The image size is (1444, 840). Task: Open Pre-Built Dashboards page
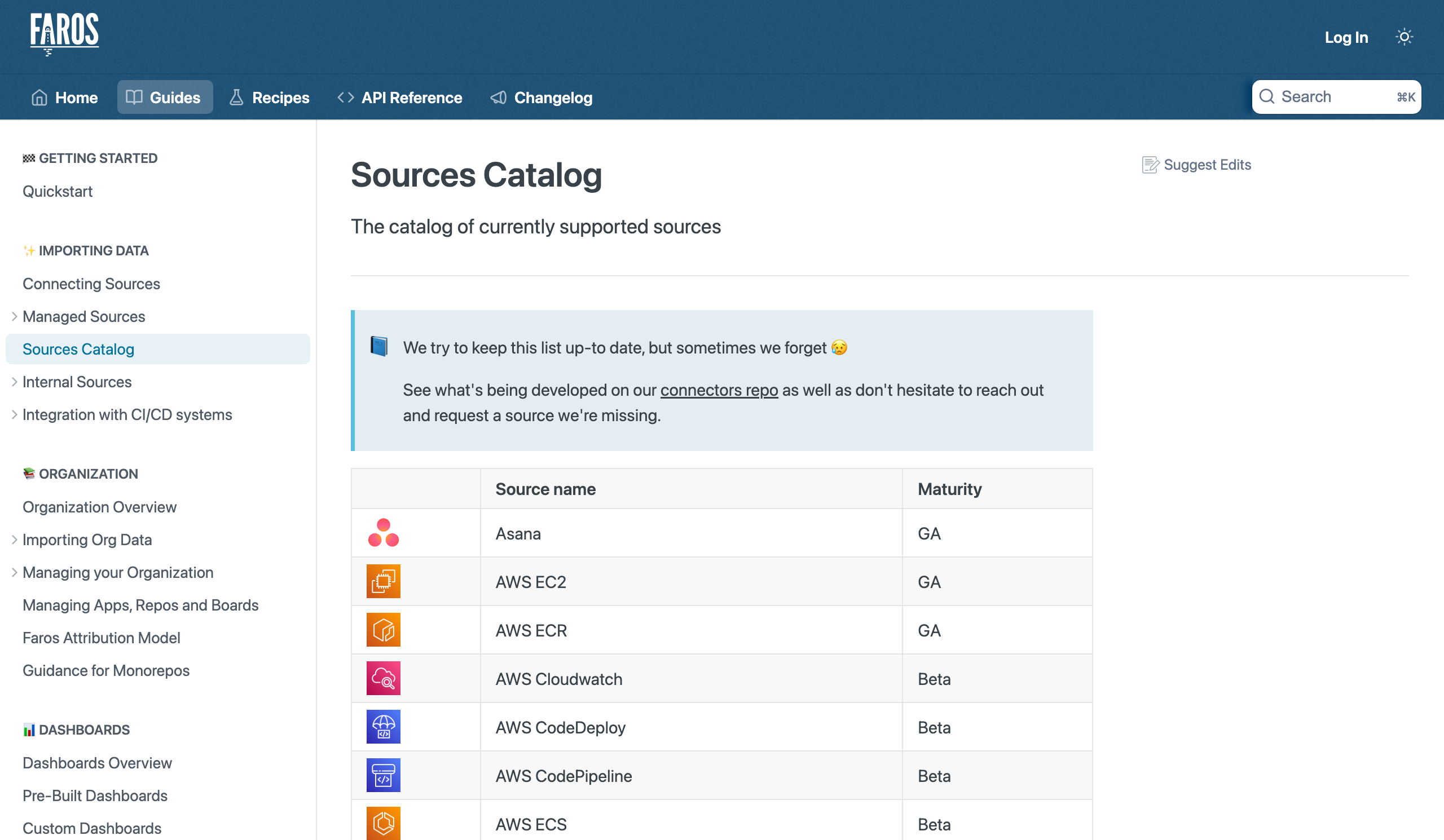(95, 796)
